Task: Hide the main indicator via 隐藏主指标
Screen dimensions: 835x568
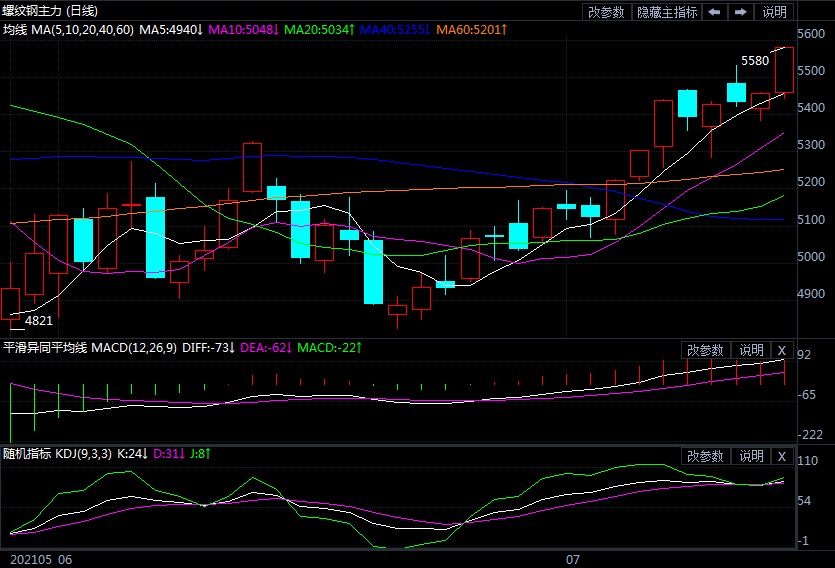Action: pos(667,12)
